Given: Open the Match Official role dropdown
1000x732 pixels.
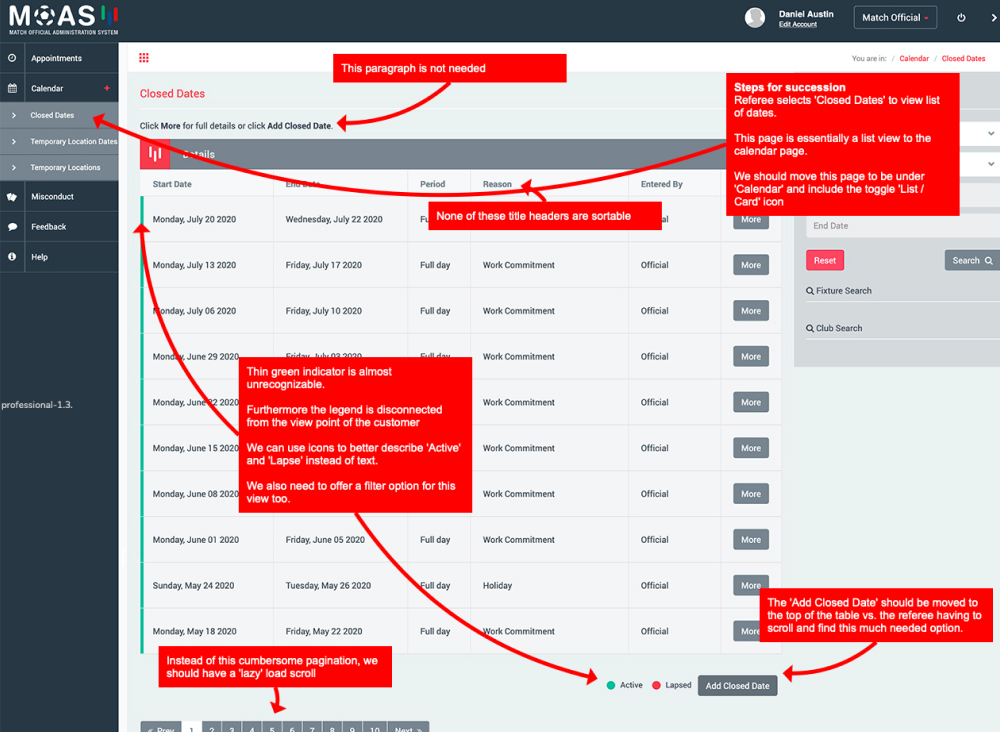Looking at the screenshot, I should click(x=896, y=18).
